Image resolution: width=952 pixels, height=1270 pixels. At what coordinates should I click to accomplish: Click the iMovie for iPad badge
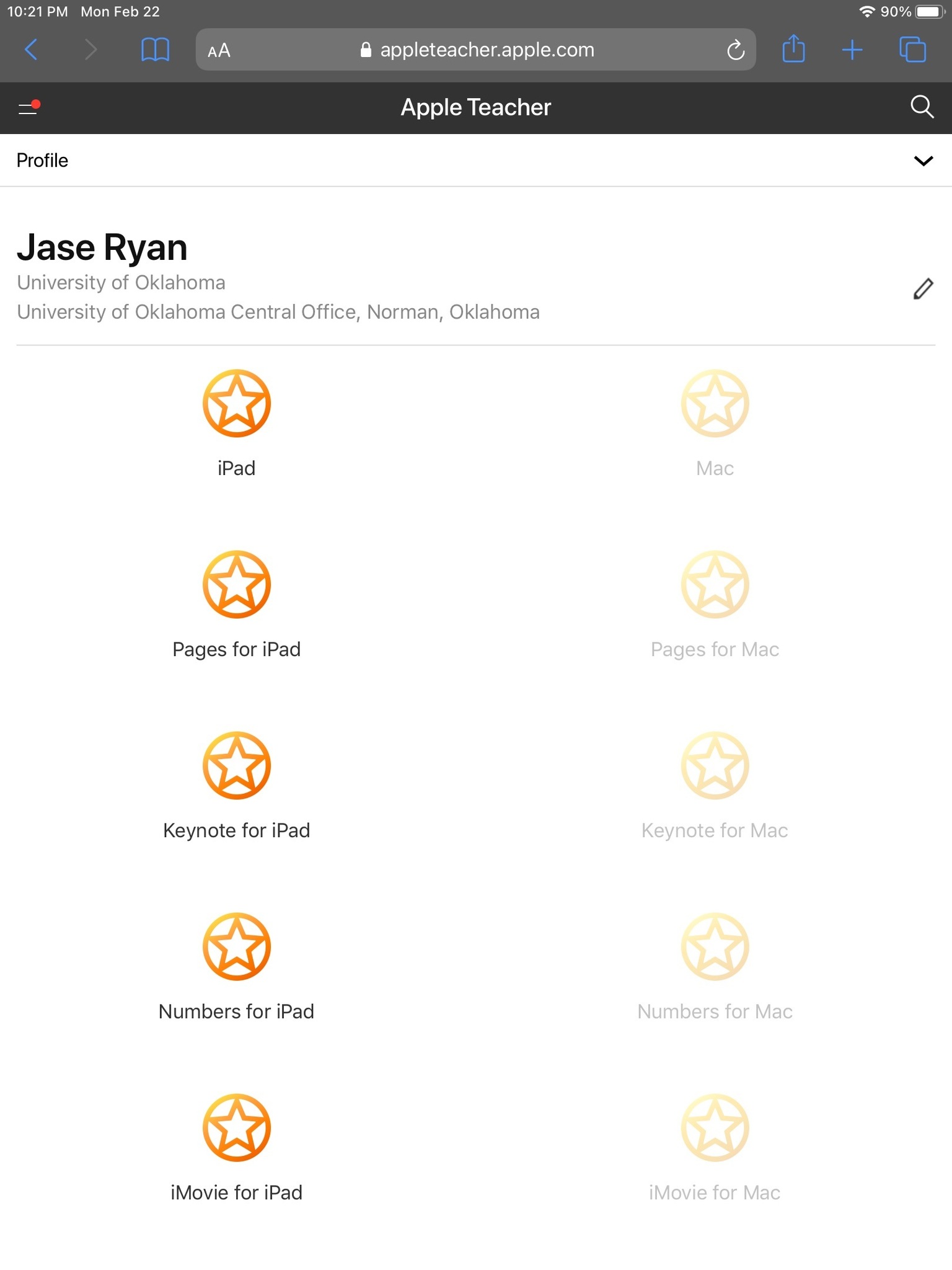click(x=236, y=1127)
